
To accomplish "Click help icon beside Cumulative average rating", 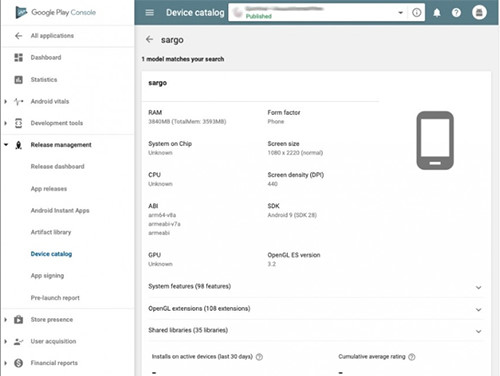I will (412, 357).
